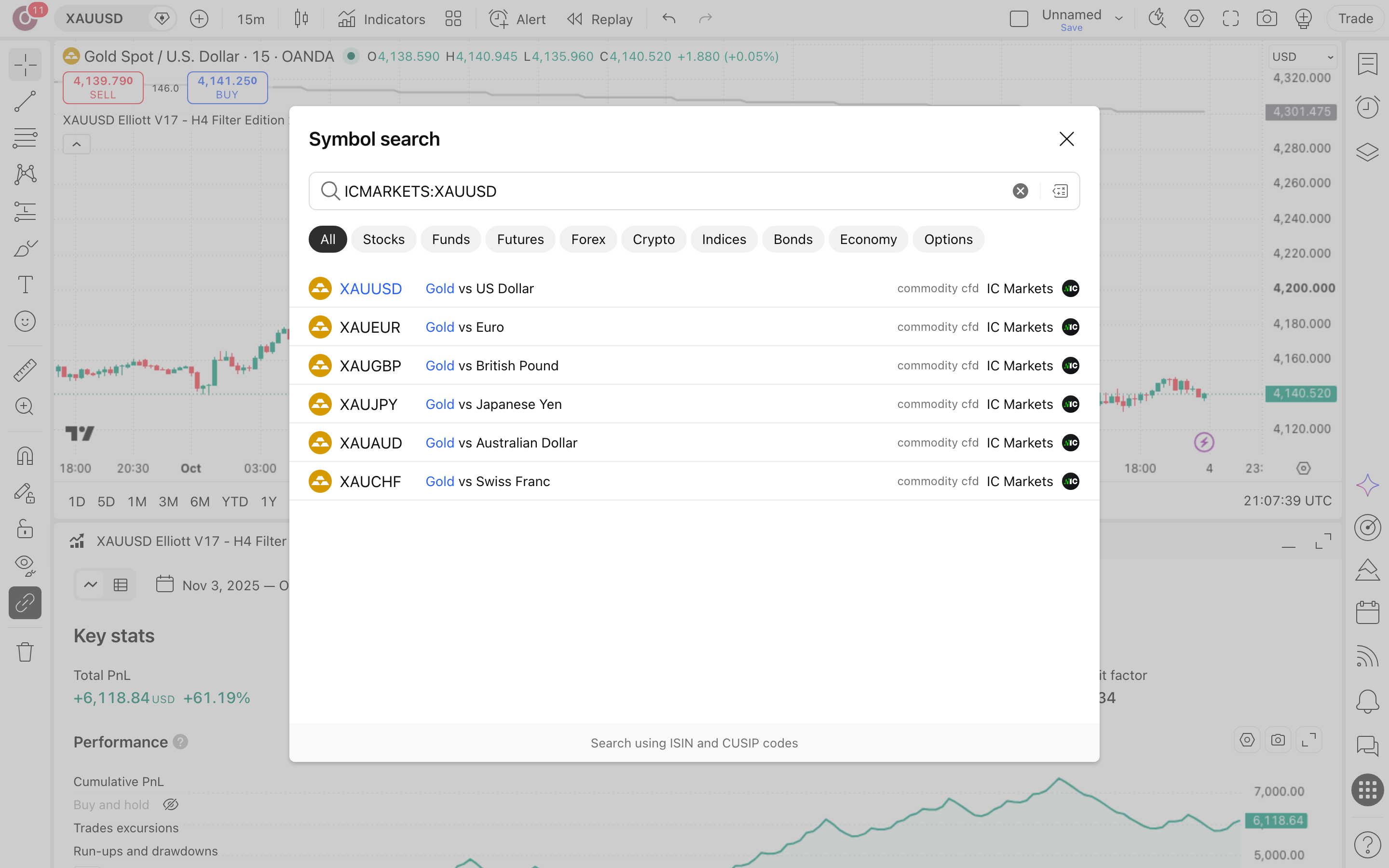Image resolution: width=1389 pixels, height=868 pixels.
Task: Clear the symbol search field
Action: (x=1020, y=191)
